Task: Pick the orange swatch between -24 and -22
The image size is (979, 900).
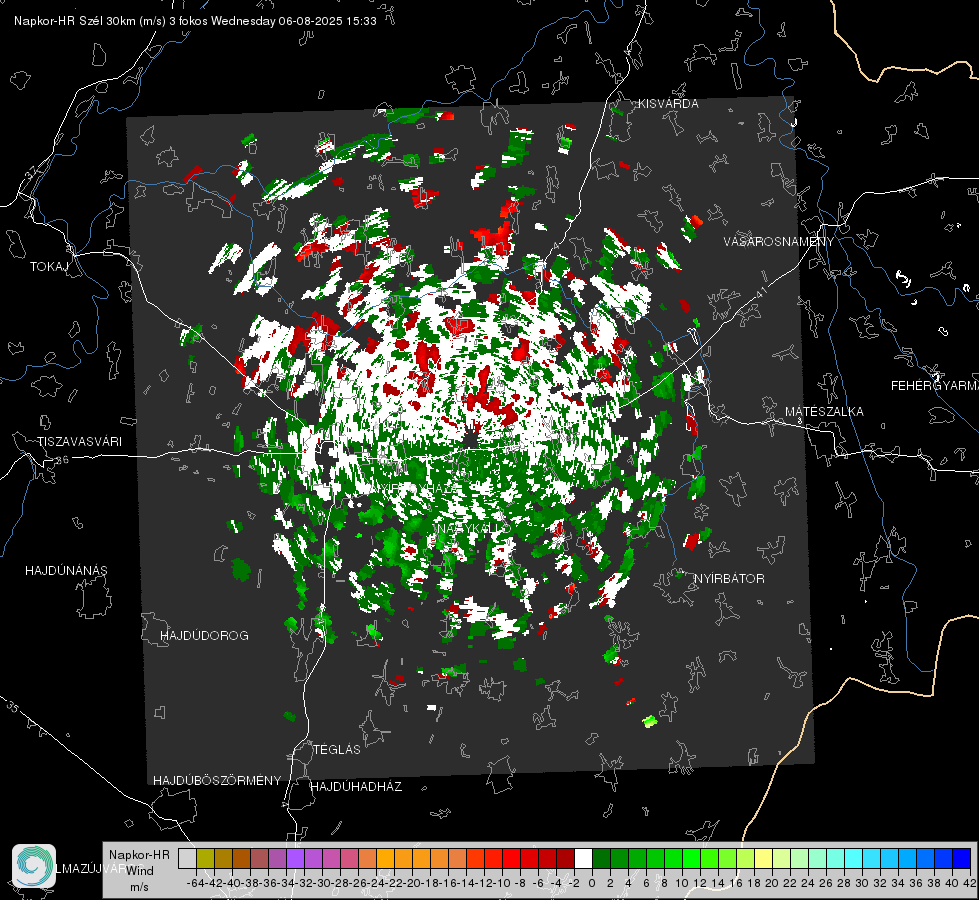Action: point(385,859)
